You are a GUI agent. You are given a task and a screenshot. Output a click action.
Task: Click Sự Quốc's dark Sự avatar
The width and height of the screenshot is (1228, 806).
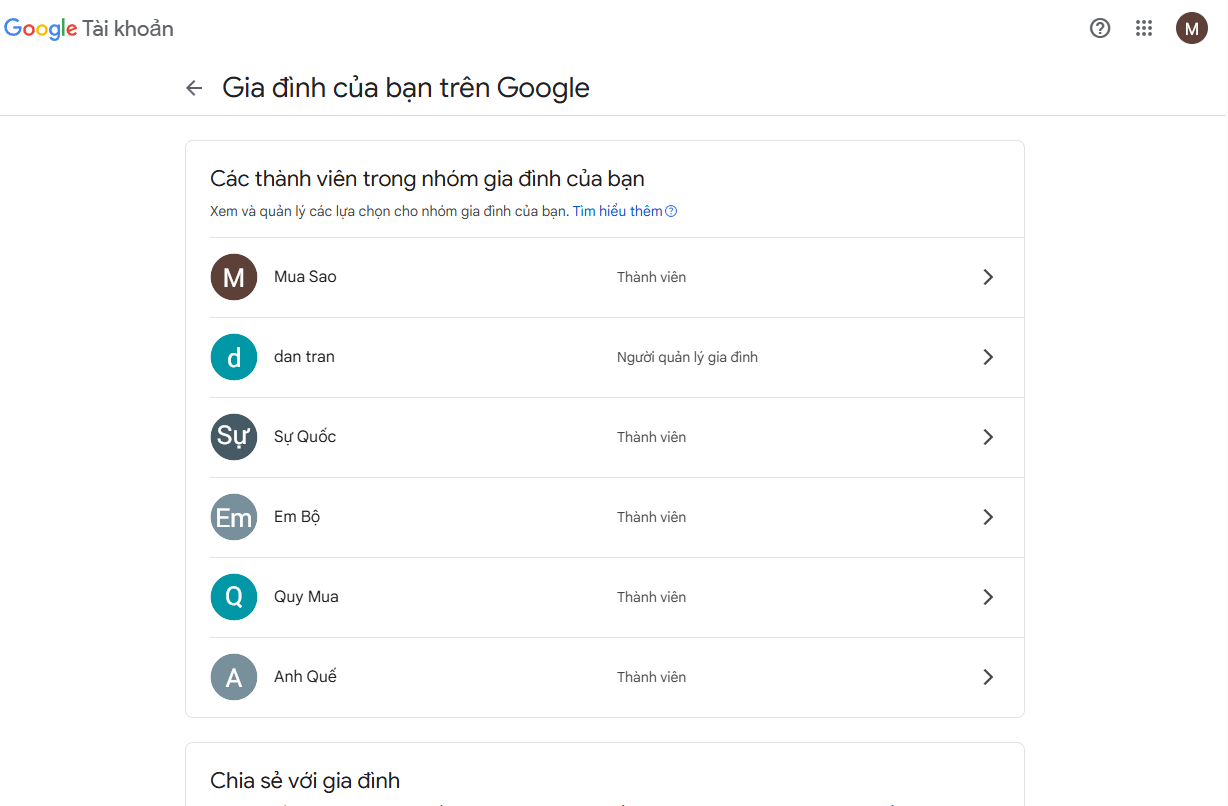[234, 437]
